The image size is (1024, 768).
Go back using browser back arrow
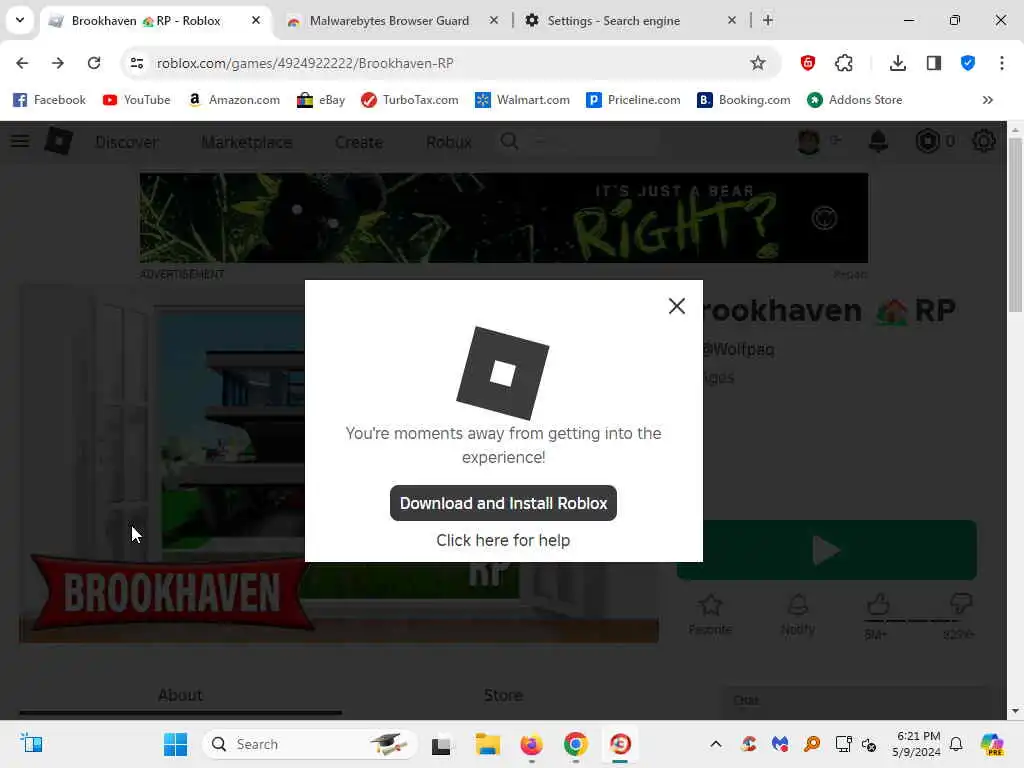click(22, 63)
